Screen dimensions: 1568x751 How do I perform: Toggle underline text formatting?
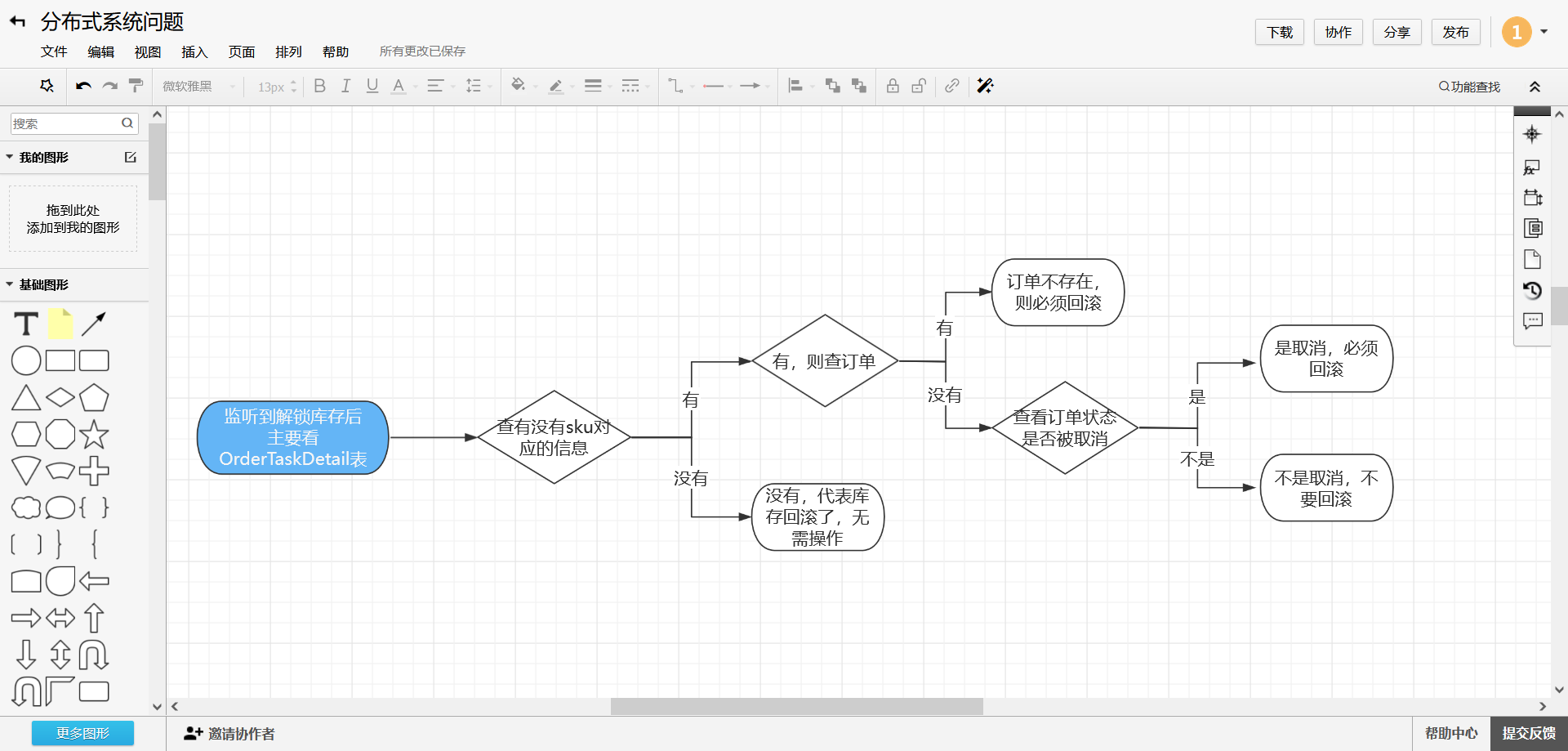(x=372, y=86)
